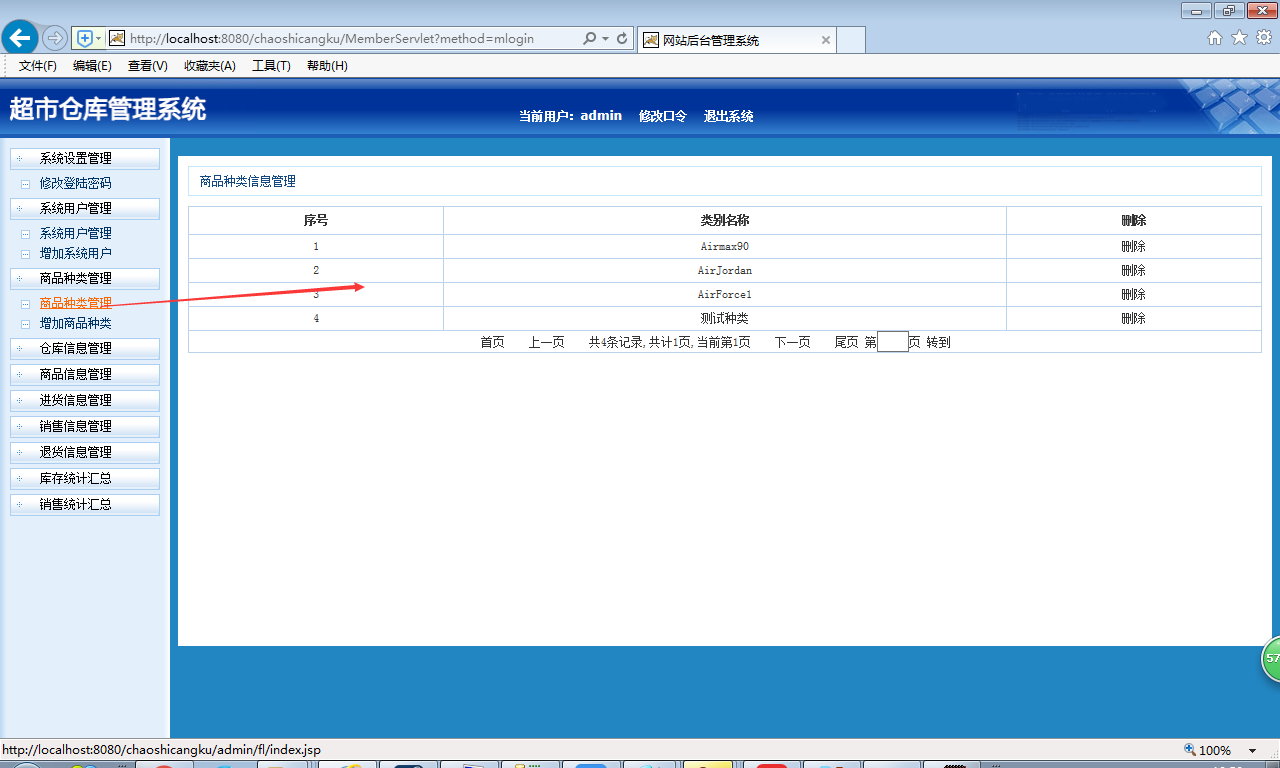Viewport: 1280px width, 768px height.
Task: Open the 帮助(H) menu
Action: coord(327,66)
